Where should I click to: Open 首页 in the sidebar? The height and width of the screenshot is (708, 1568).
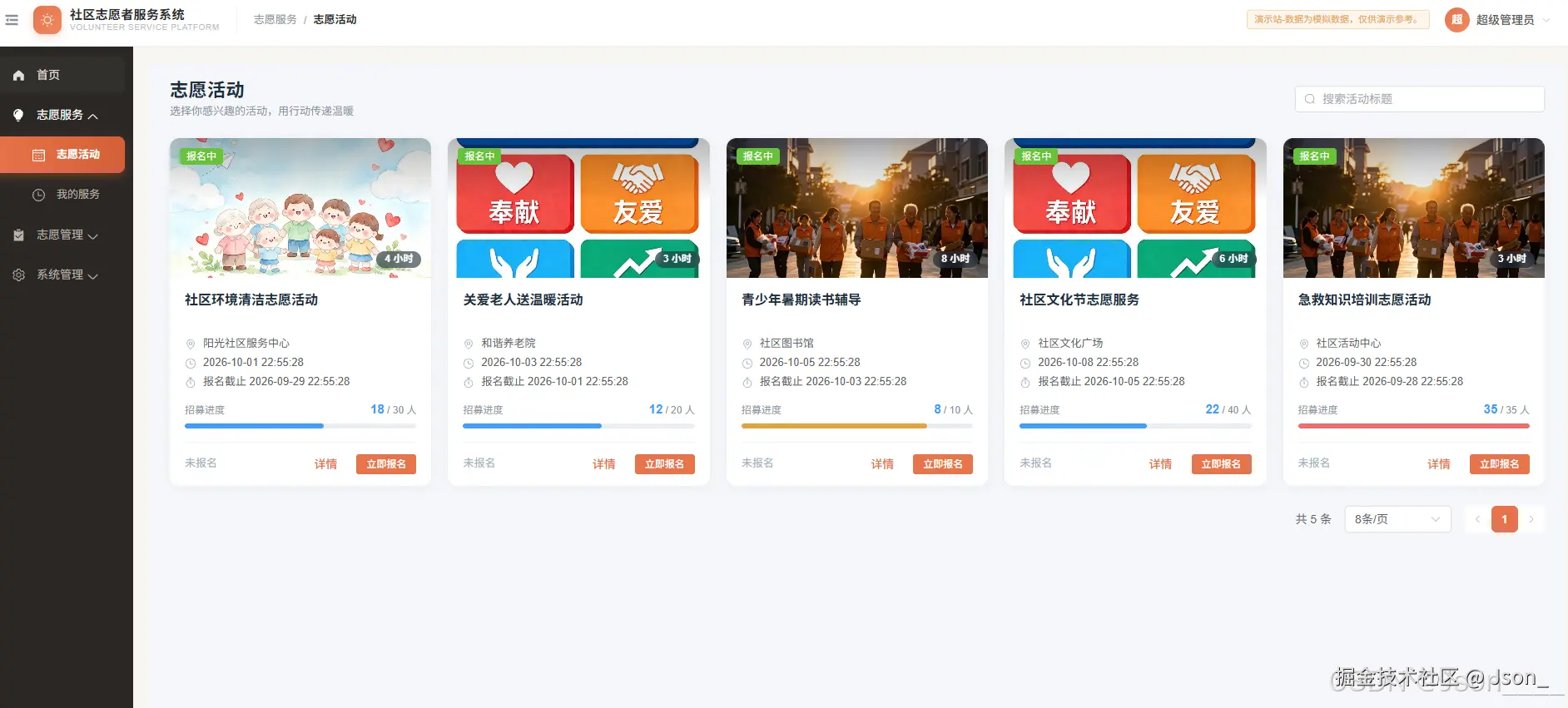coord(62,75)
